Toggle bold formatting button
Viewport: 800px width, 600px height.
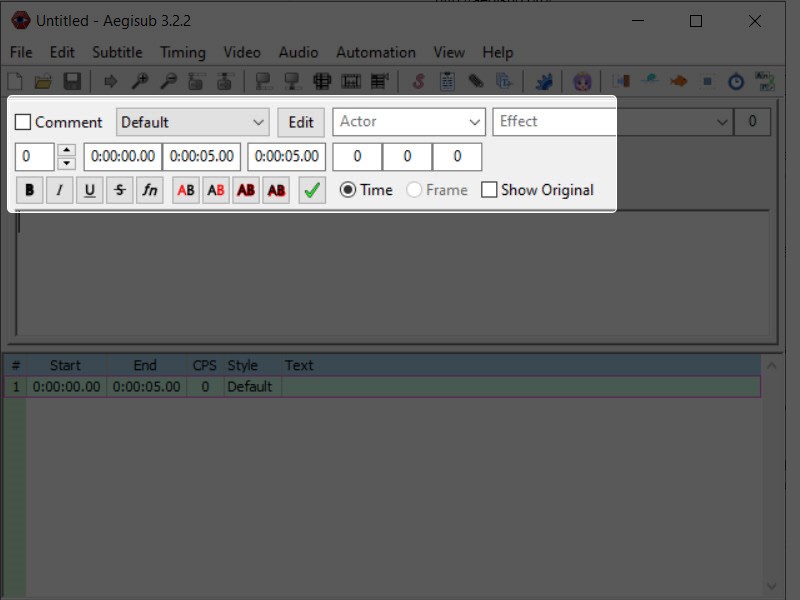29,190
